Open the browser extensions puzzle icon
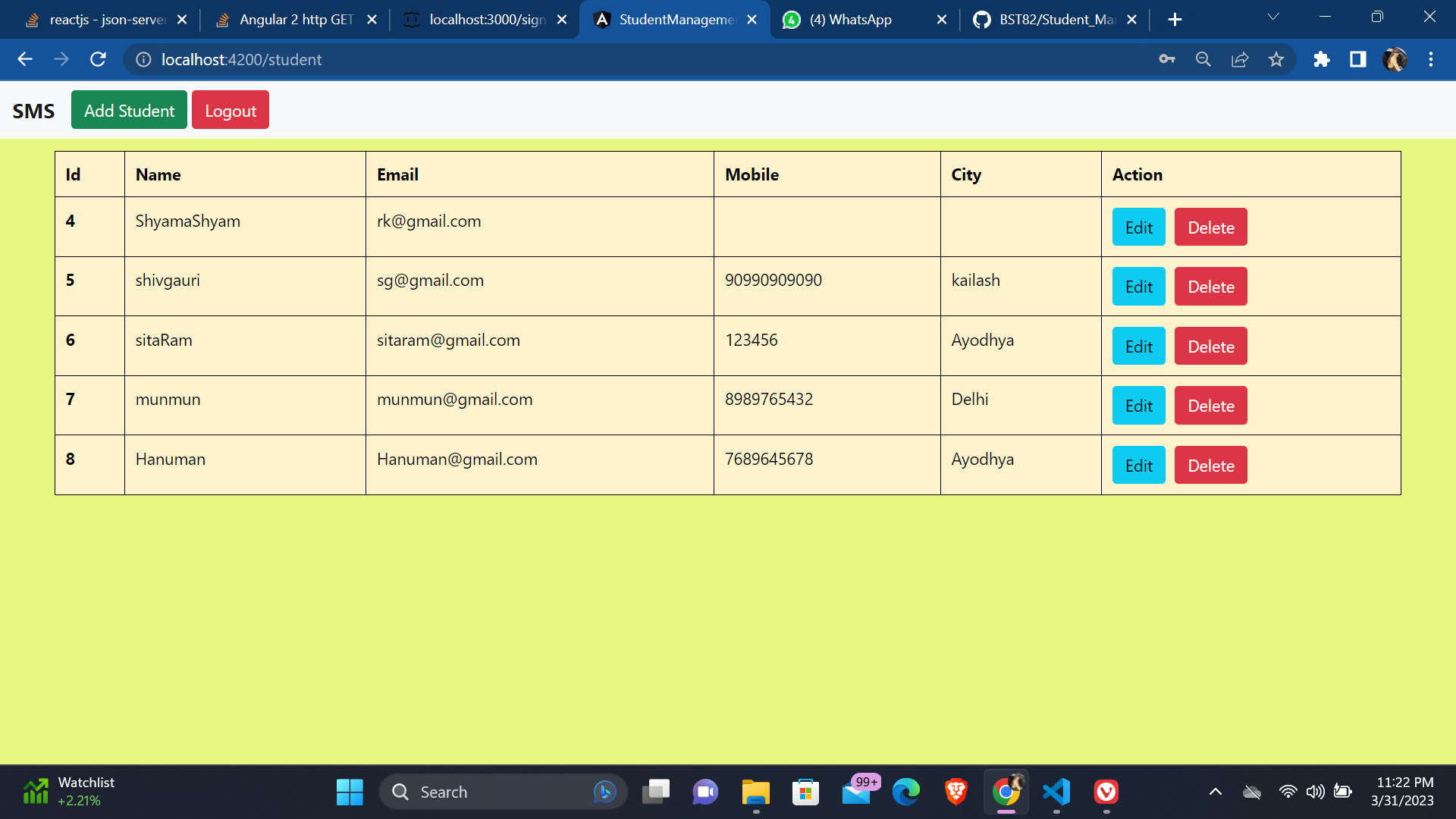 1321,59
